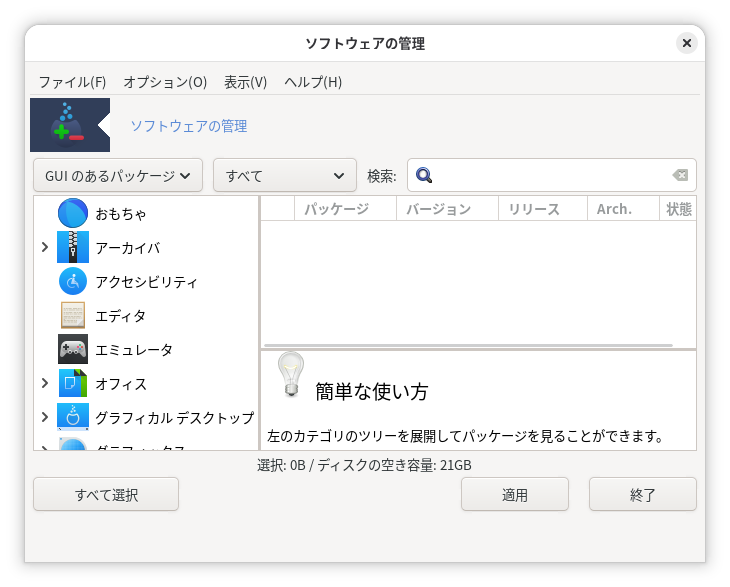Click the disk free space status text
The image size is (730, 587).
364,465
